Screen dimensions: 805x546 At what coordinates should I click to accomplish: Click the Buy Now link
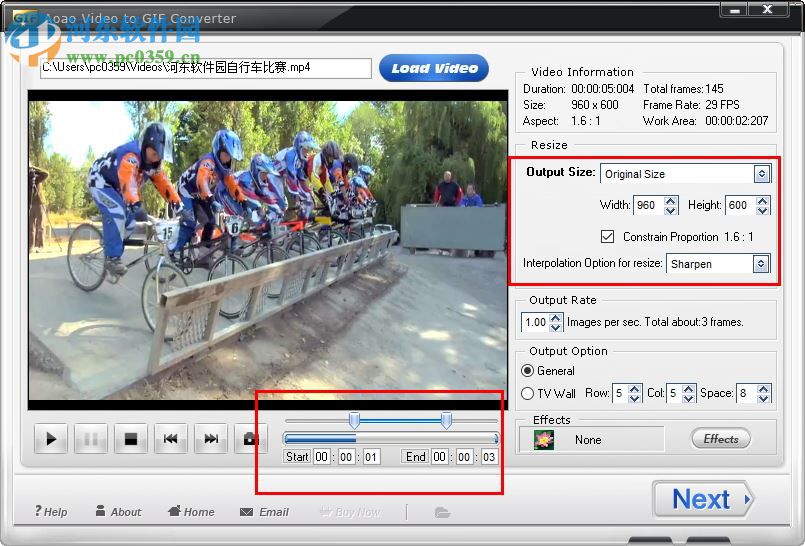[350, 512]
